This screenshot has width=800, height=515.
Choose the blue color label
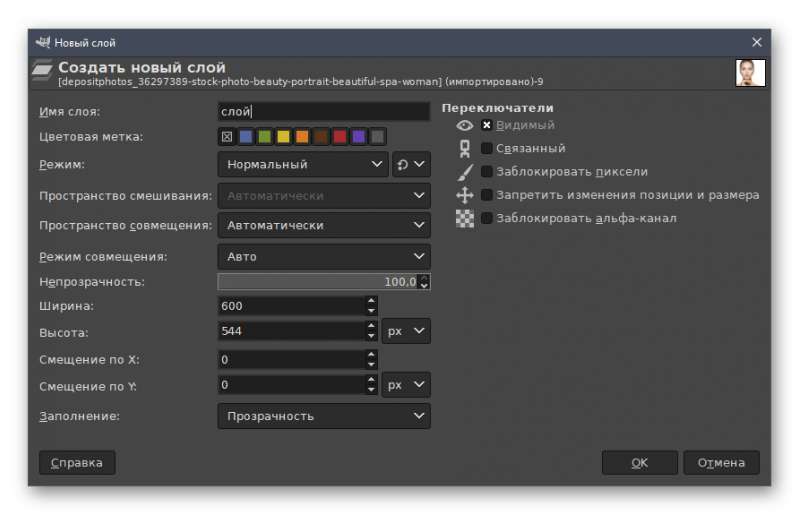tap(246, 137)
